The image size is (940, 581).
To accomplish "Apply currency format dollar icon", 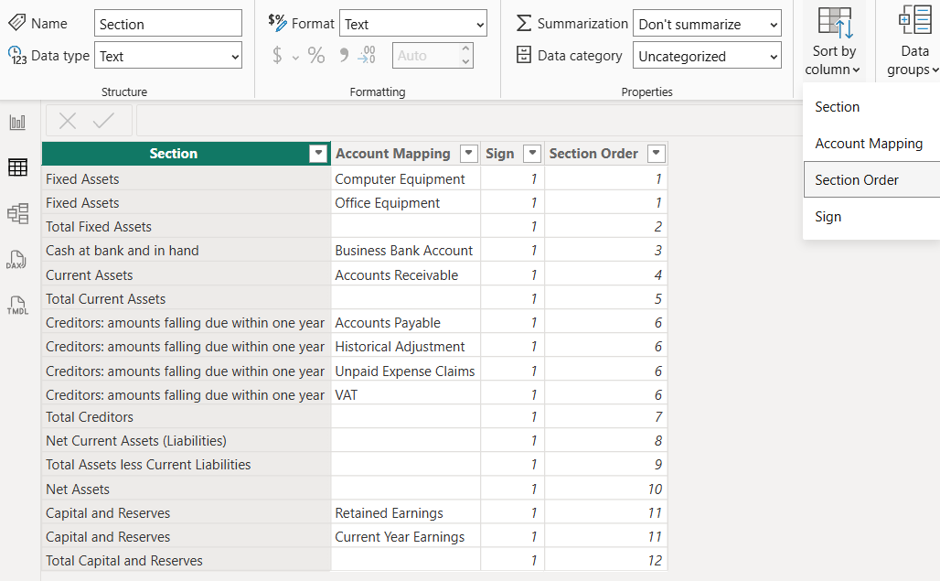I will [x=277, y=56].
